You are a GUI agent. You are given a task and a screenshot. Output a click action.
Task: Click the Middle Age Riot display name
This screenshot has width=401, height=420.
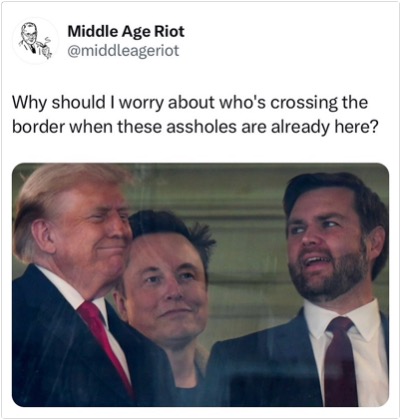coord(126,31)
